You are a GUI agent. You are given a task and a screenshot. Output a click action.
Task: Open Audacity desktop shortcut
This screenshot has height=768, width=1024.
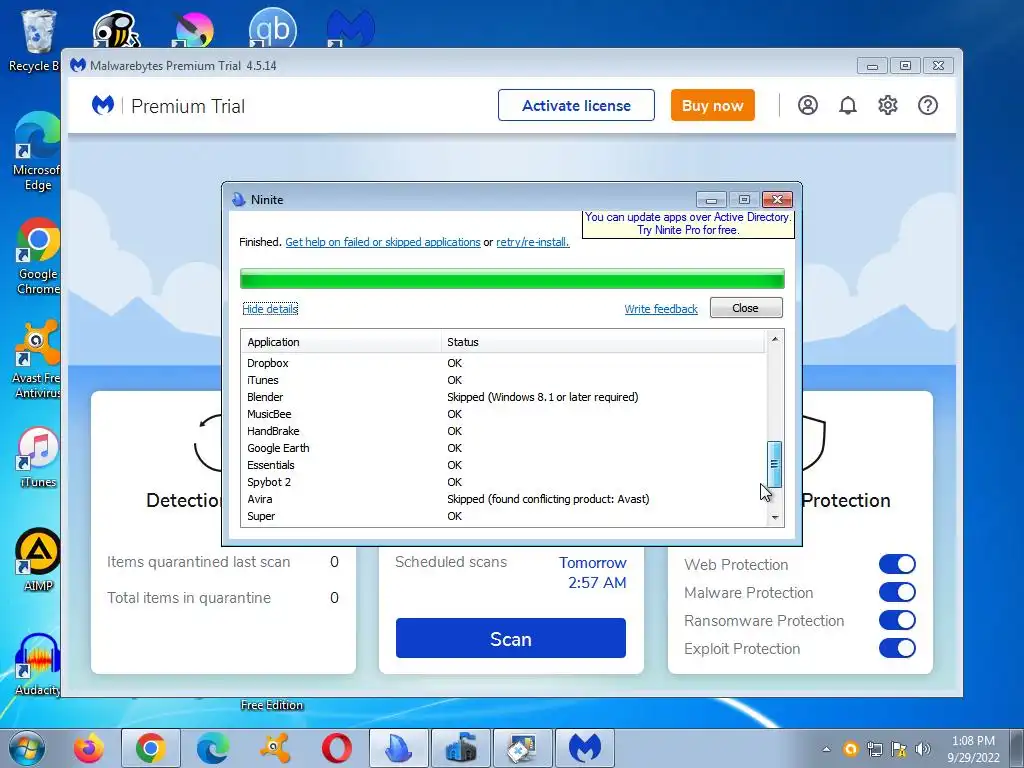[38, 665]
